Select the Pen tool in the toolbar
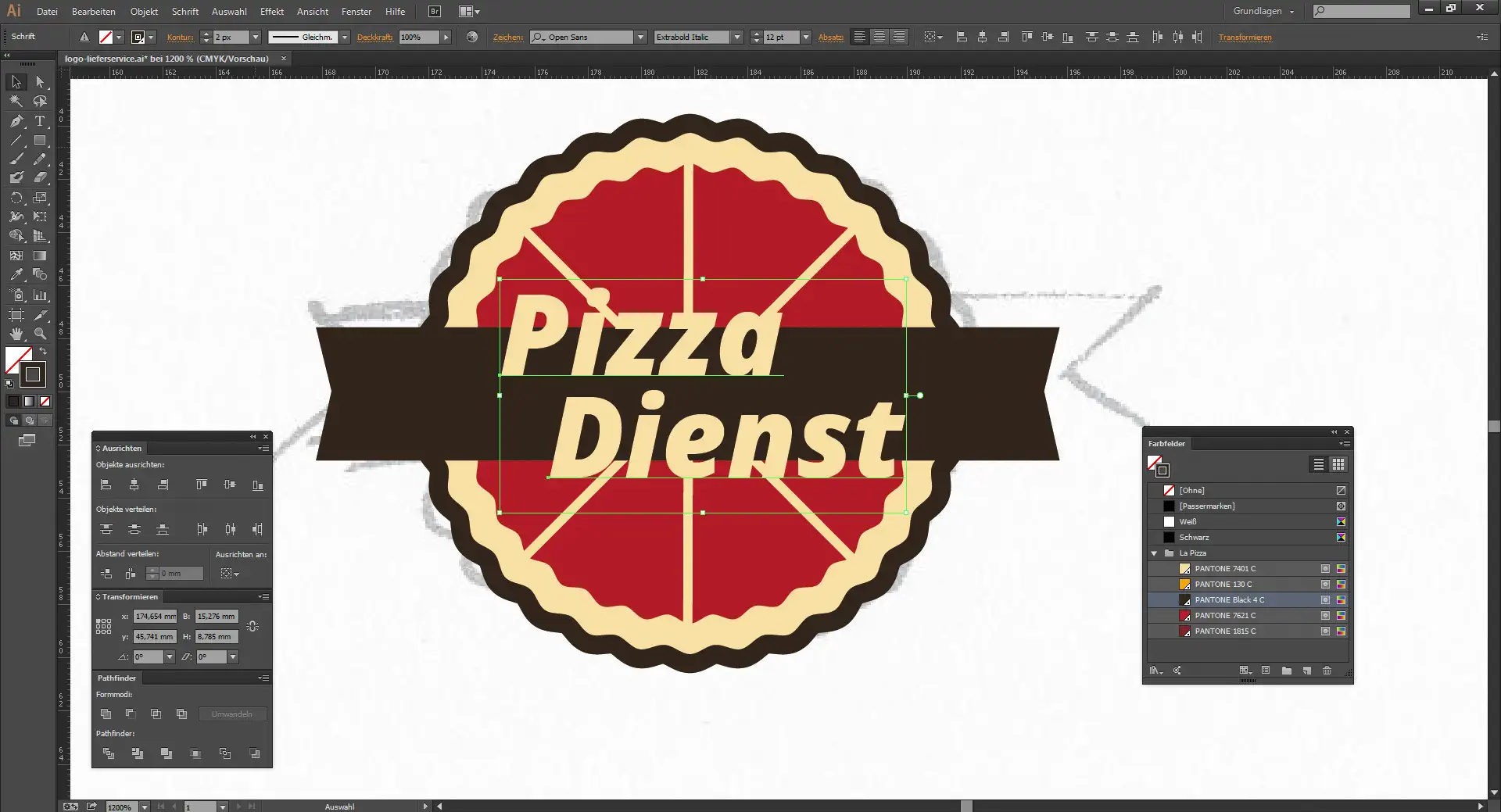 click(x=16, y=121)
